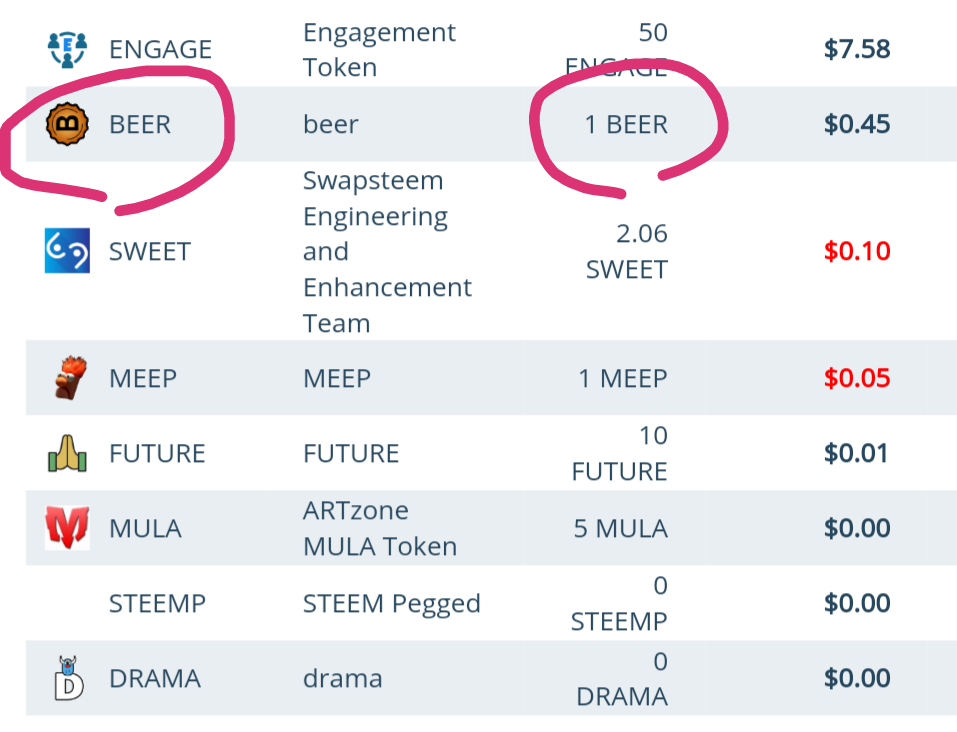Select the FUTURE praying hands icon
Image resolution: width=957 pixels, height=732 pixels.
pyautogui.click(x=68, y=454)
